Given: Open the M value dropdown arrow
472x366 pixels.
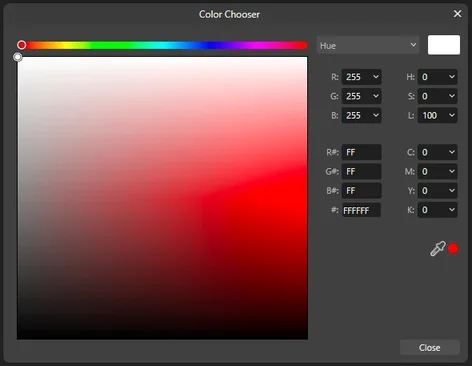Looking at the screenshot, I should point(452,171).
